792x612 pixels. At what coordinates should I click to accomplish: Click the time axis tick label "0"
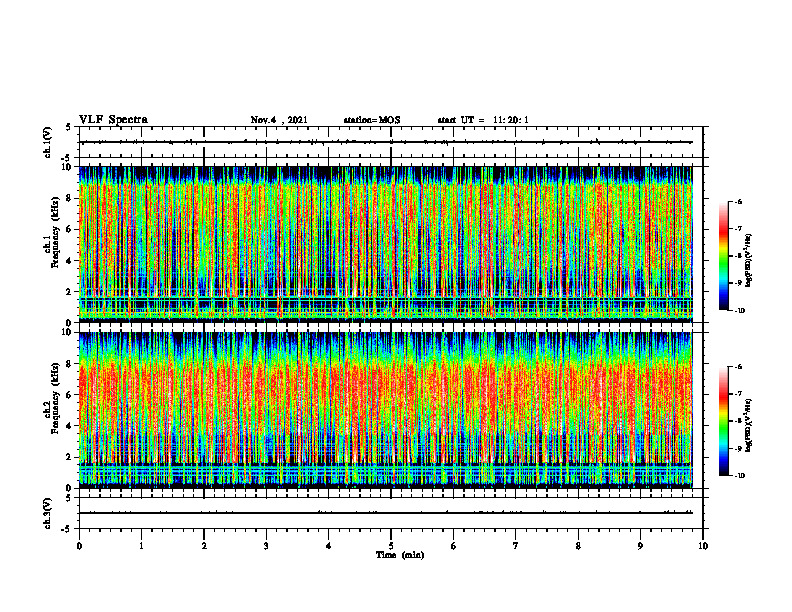click(x=79, y=546)
